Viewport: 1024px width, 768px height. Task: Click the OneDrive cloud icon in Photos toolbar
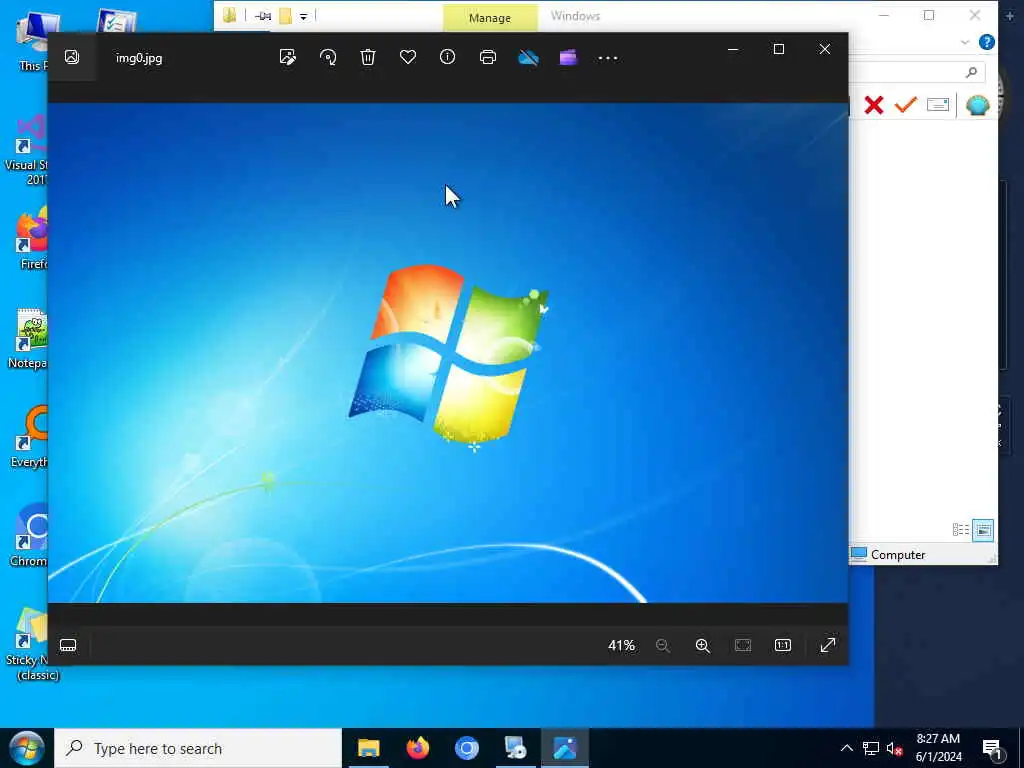pyautogui.click(x=528, y=57)
